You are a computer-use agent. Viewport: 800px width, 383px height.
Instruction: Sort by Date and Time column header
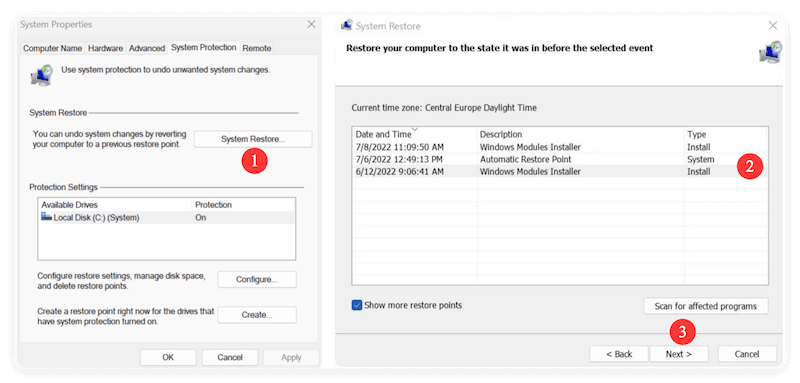pyautogui.click(x=414, y=134)
